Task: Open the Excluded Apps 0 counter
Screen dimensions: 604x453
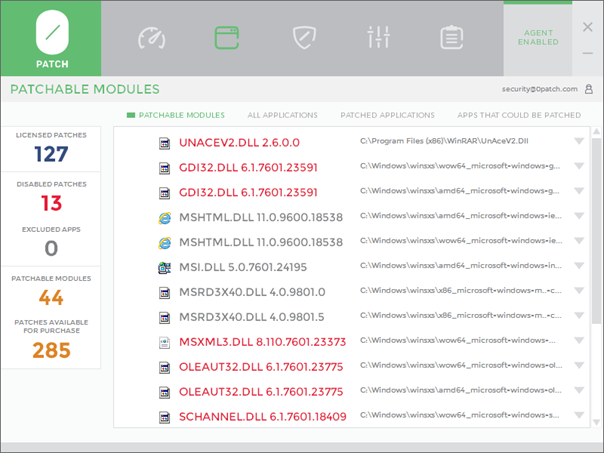Action: click(x=51, y=243)
